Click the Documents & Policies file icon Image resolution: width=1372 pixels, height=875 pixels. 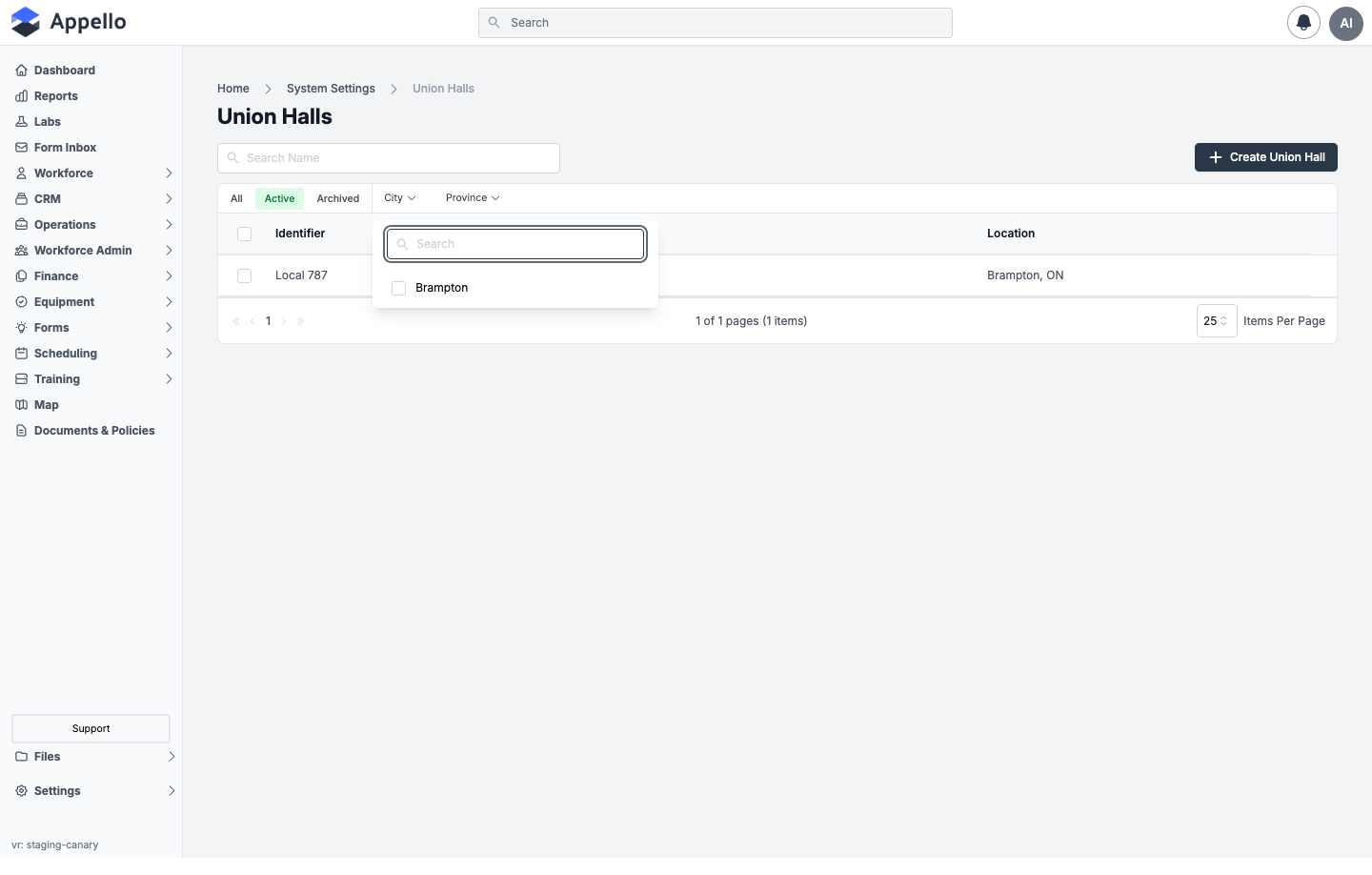tap(21, 431)
